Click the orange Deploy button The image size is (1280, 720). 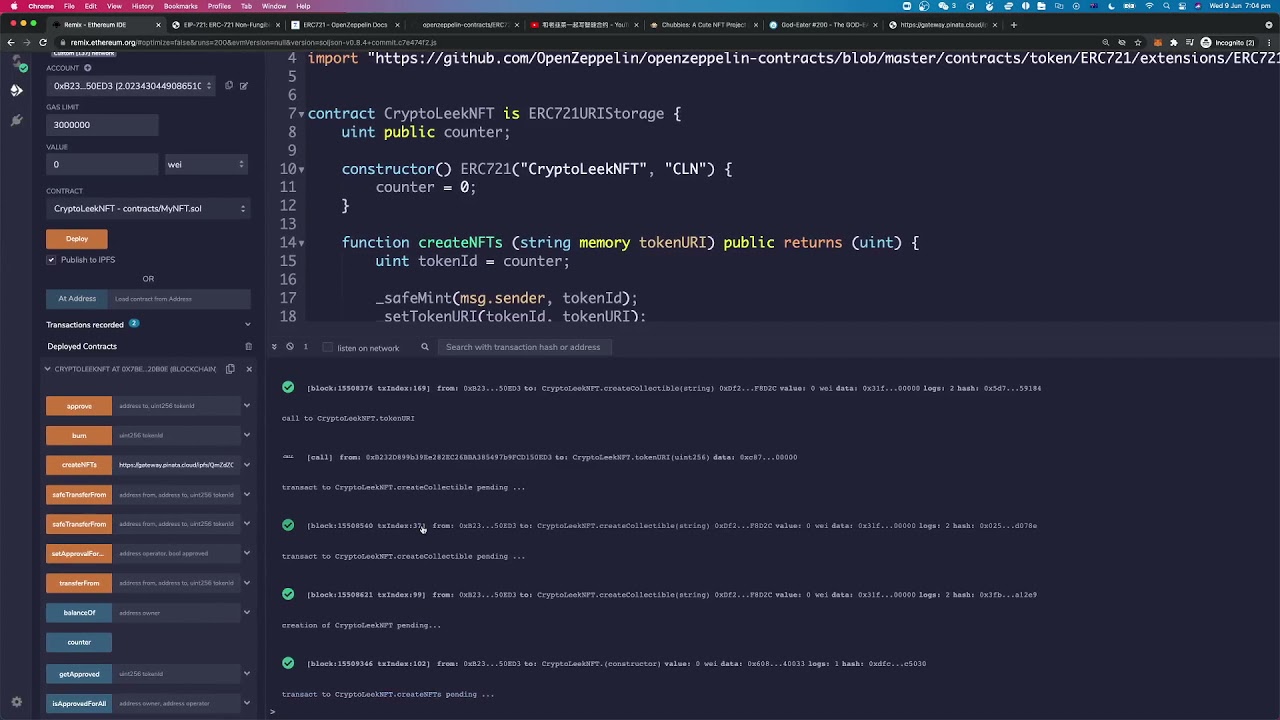pyautogui.click(x=77, y=239)
